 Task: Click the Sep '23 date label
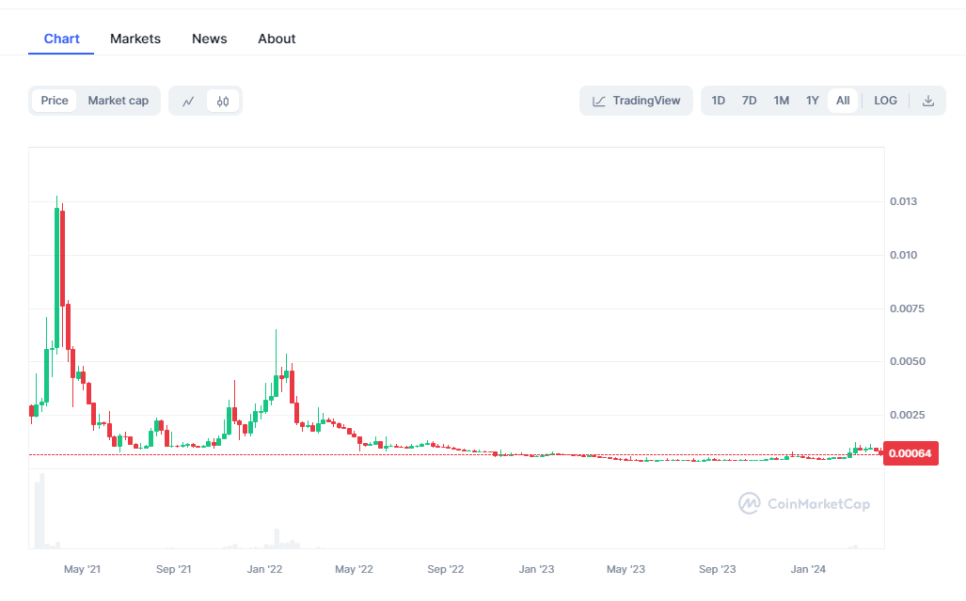[717, 569]
